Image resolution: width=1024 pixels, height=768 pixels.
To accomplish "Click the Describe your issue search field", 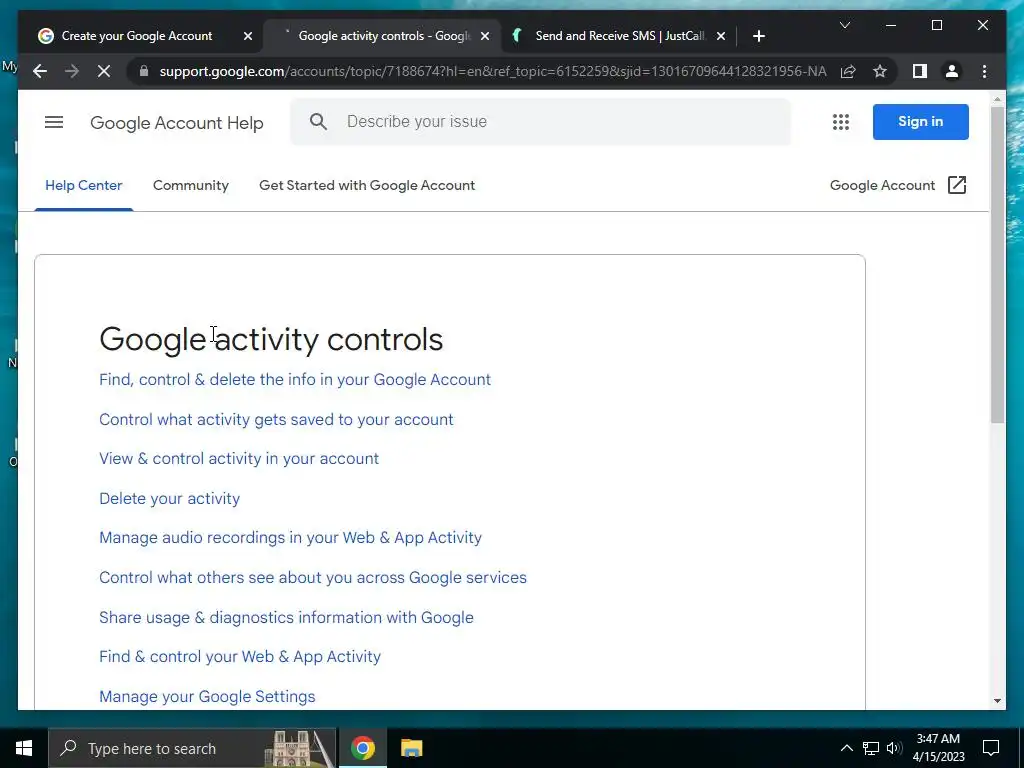I will 541,121.
